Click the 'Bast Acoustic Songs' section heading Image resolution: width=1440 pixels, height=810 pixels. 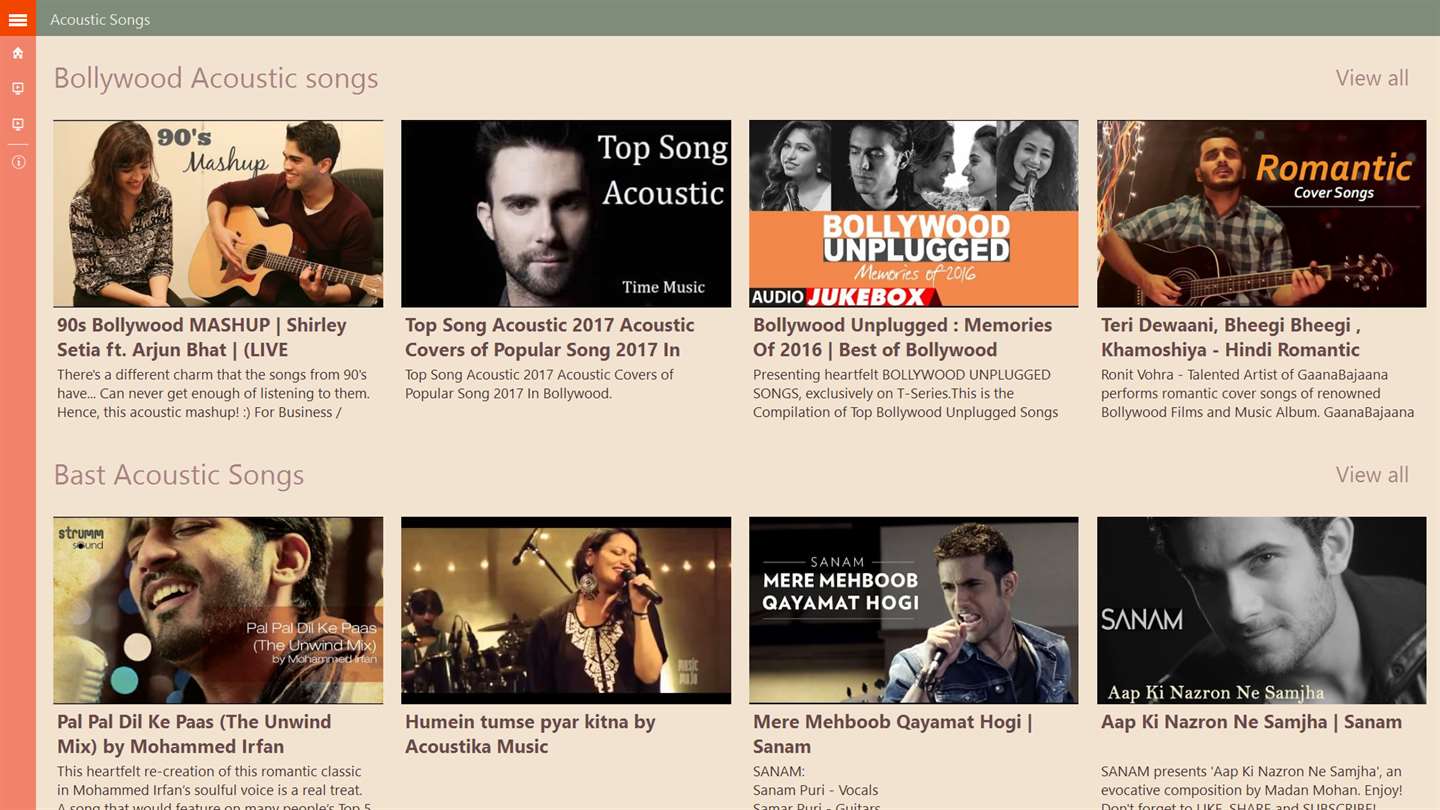point(179,475)
